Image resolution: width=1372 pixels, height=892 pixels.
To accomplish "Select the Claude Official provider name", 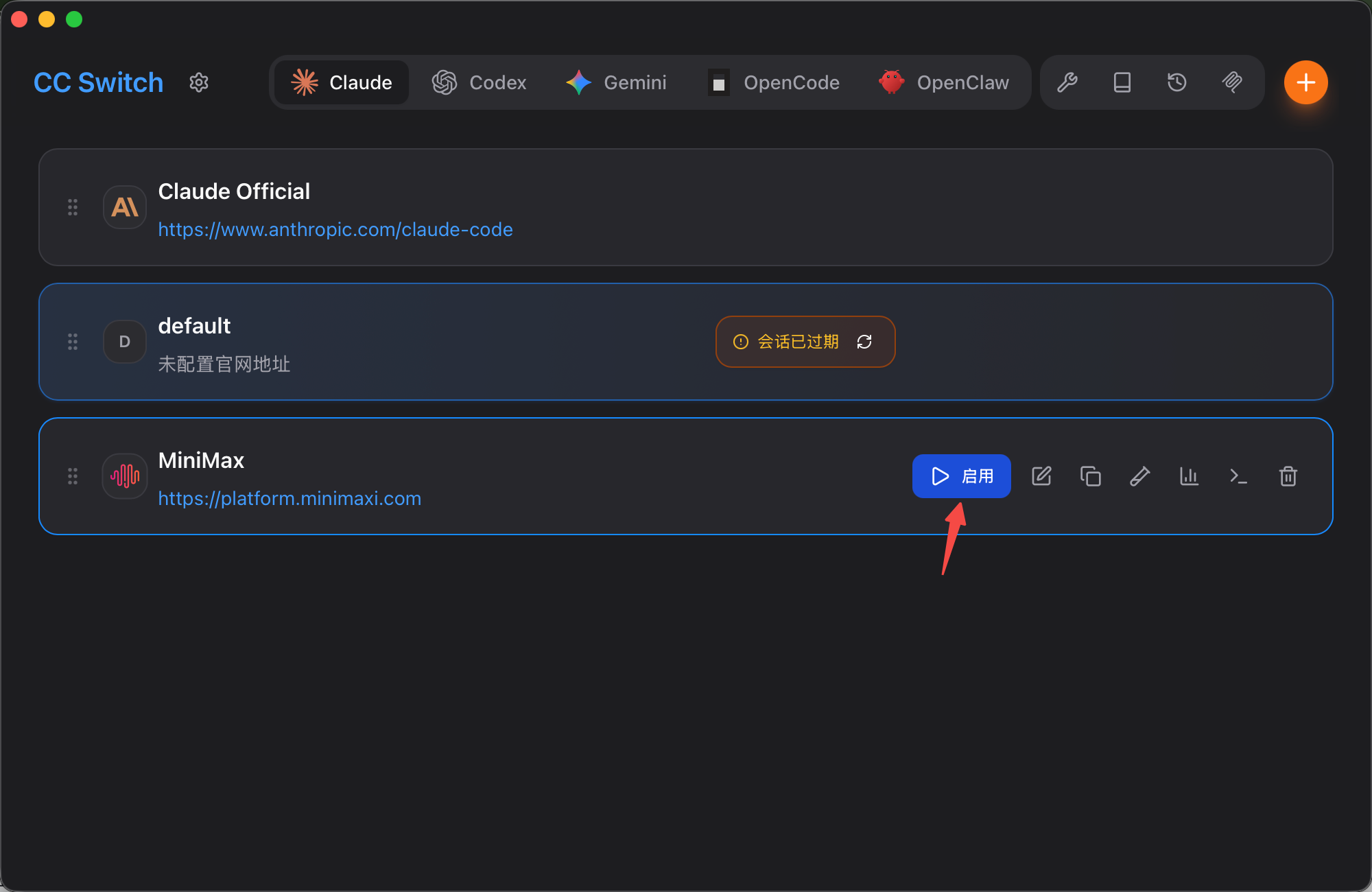I will point(234,191).
